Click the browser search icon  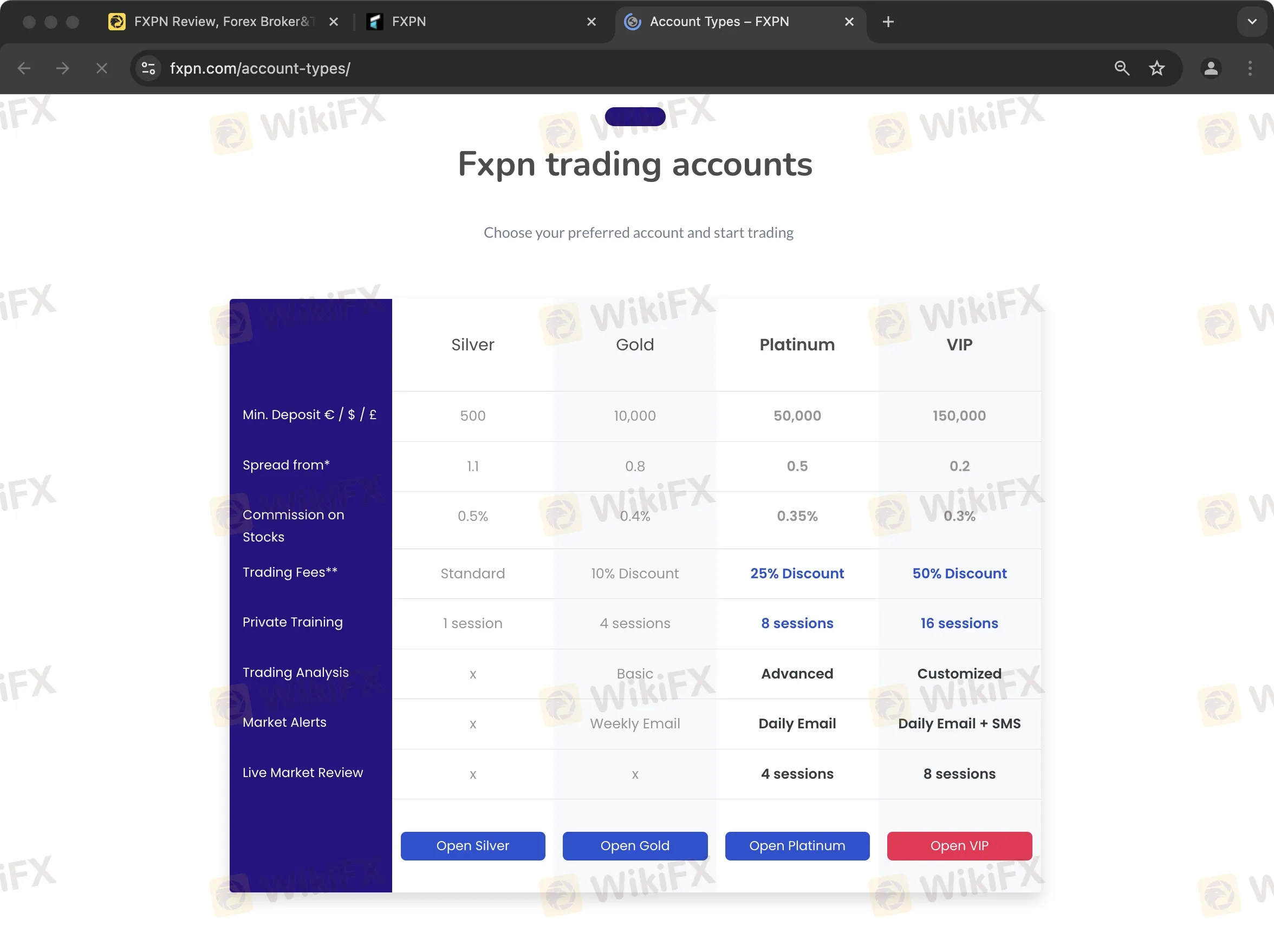(1121, 68)
